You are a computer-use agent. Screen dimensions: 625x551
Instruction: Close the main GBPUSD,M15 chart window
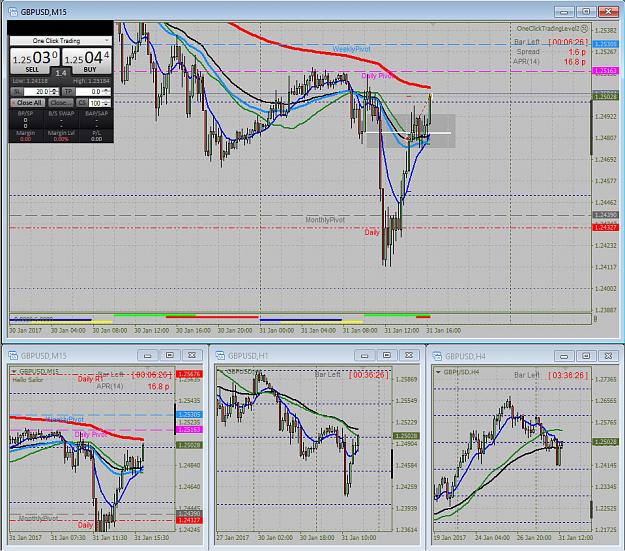click(x=608, y=12)
